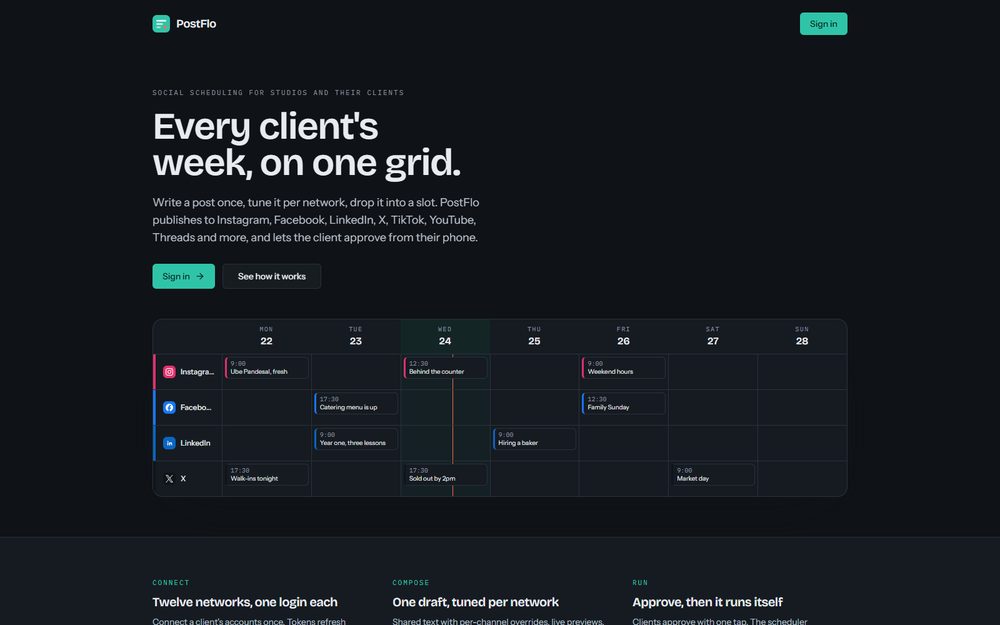Open the Ube Pandesal, fresh post

click(x=267, y=368)
